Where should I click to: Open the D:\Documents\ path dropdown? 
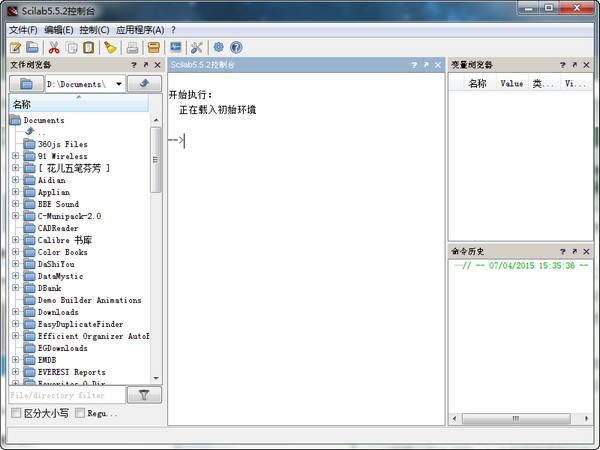pyautogui.click(x=119, y=84)
